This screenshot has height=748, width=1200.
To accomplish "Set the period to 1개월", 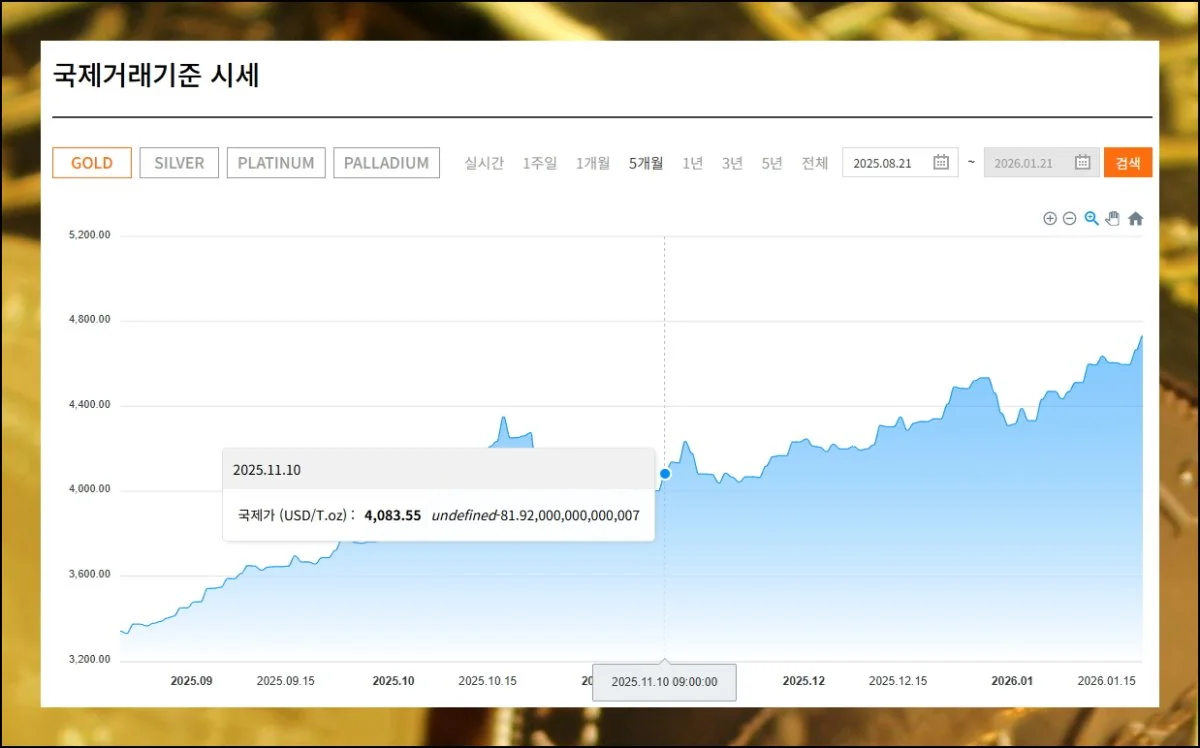I will pos(592,163).
